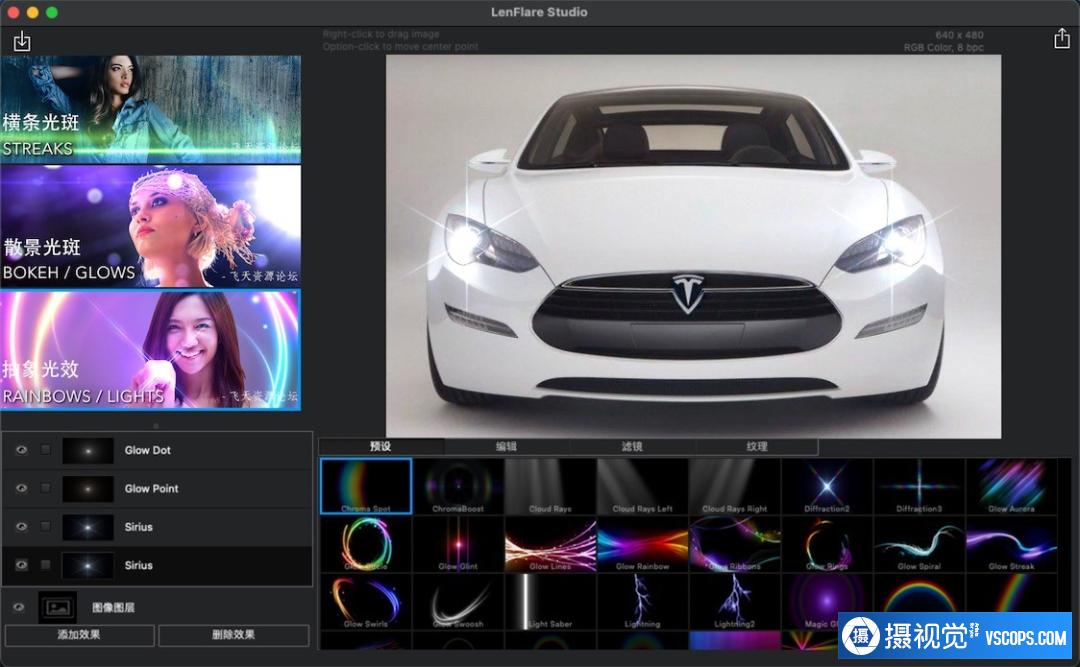This screenshot has width=1080, height=667.
Task: Toggle eye on Sirius layer under Glow Point
Action: tap(21, 527)
